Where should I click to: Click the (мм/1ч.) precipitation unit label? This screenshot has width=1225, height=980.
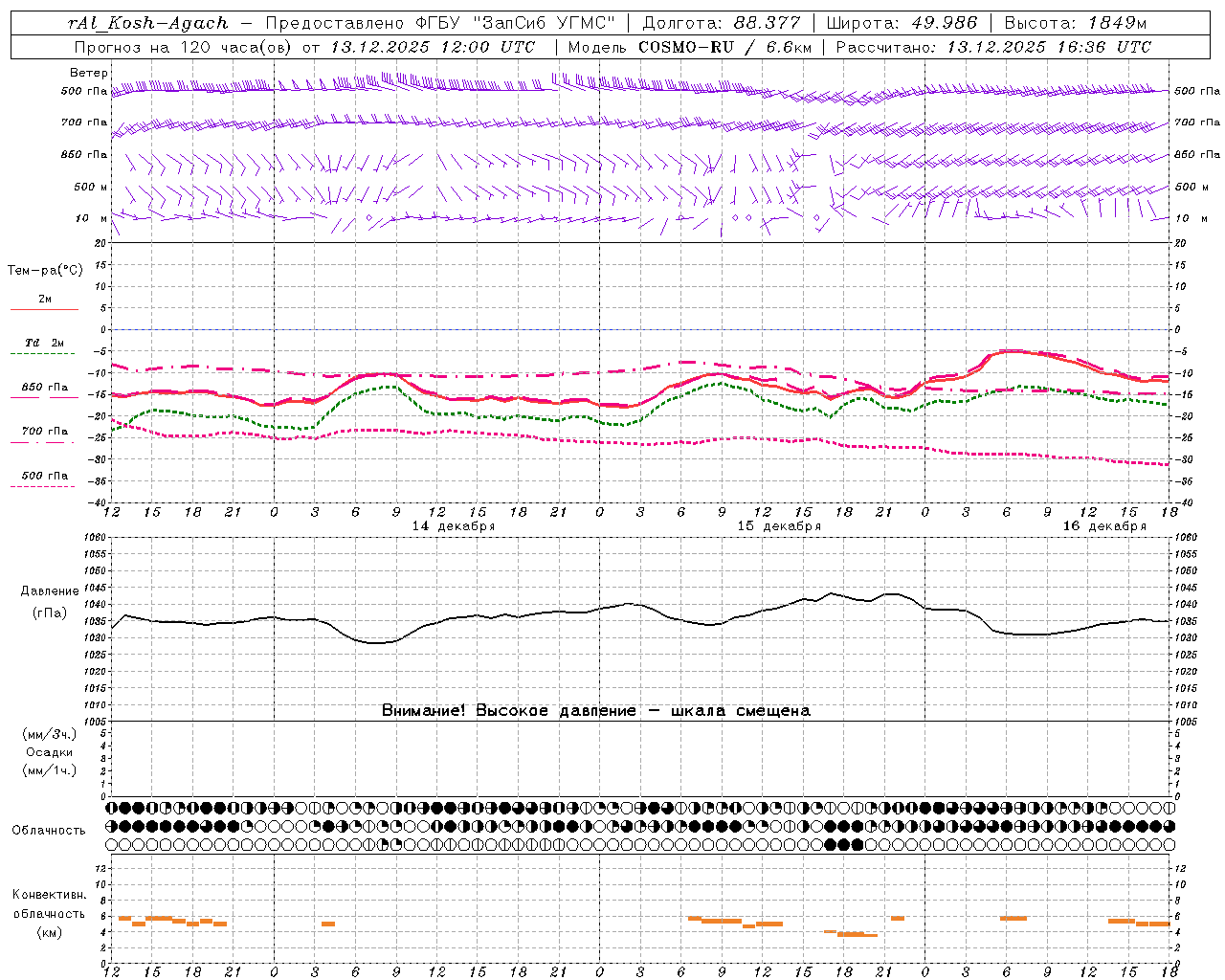coord(50,770)
